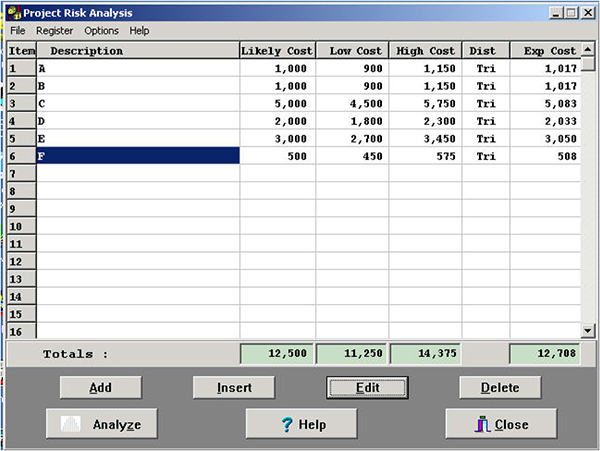Click likely cost 5,000 in row C

[x=277, y=103]
